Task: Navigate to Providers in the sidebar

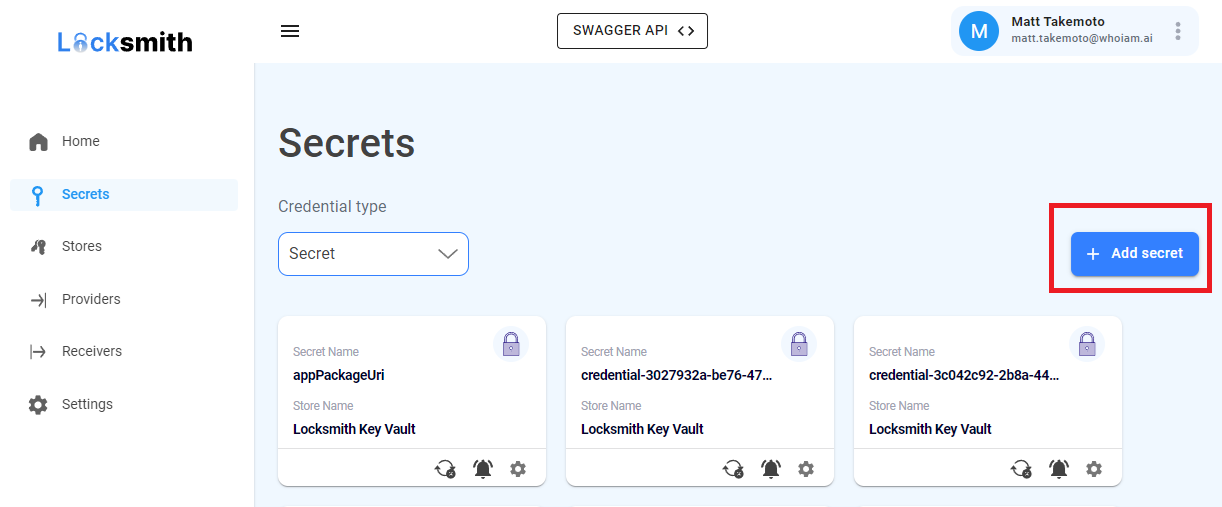Action: coord(90,299)
